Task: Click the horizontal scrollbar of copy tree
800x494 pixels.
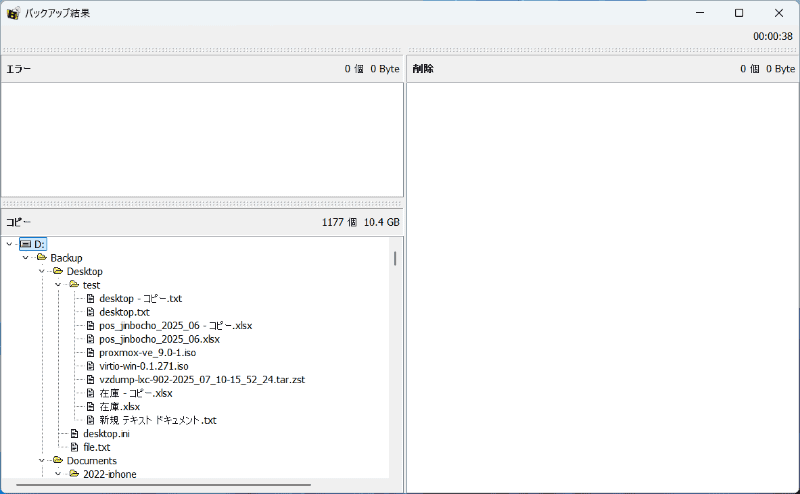Action: (163, 485)
